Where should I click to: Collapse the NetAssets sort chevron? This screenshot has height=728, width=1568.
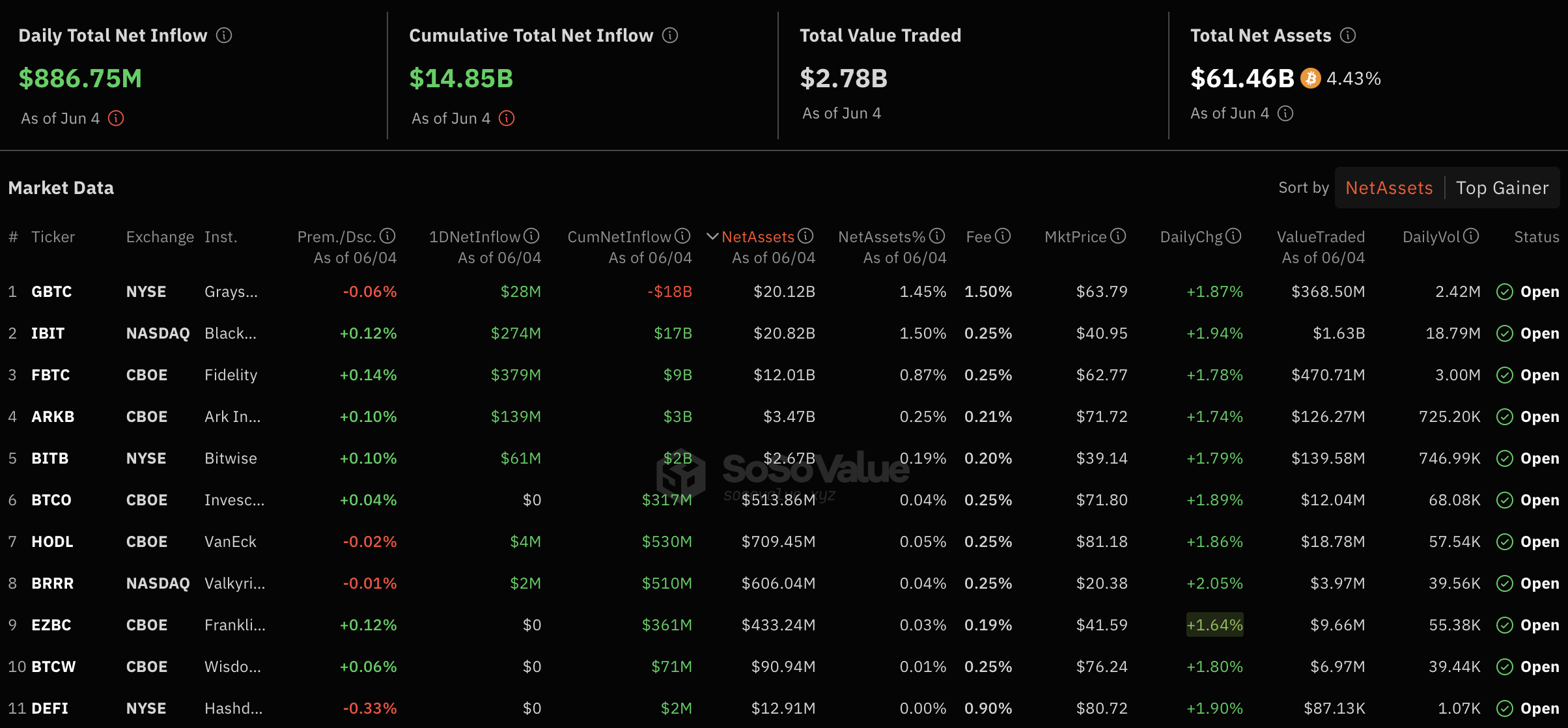(712, 236)
